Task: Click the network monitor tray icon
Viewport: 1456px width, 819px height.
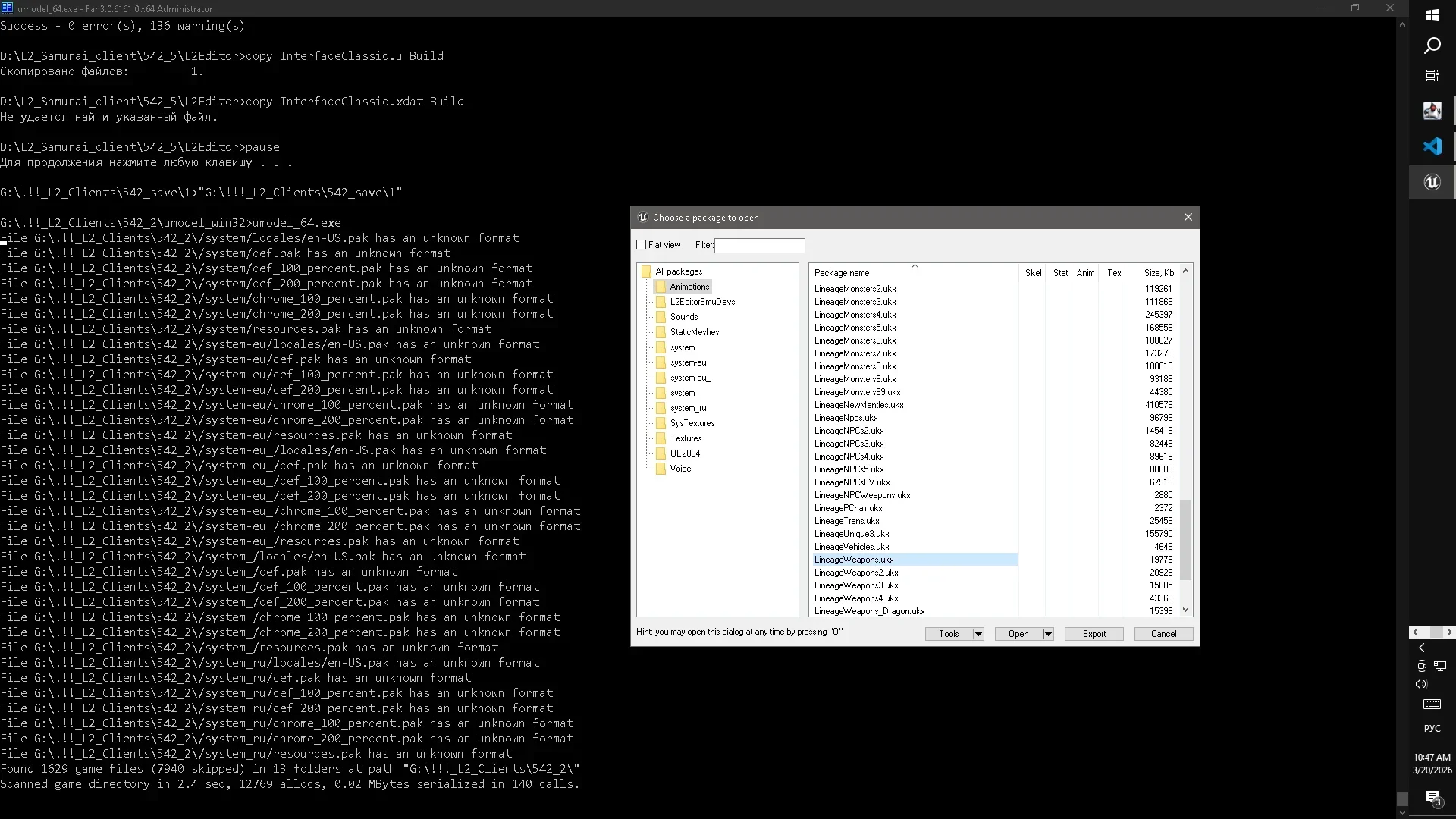Action: tap(1440, 666)
